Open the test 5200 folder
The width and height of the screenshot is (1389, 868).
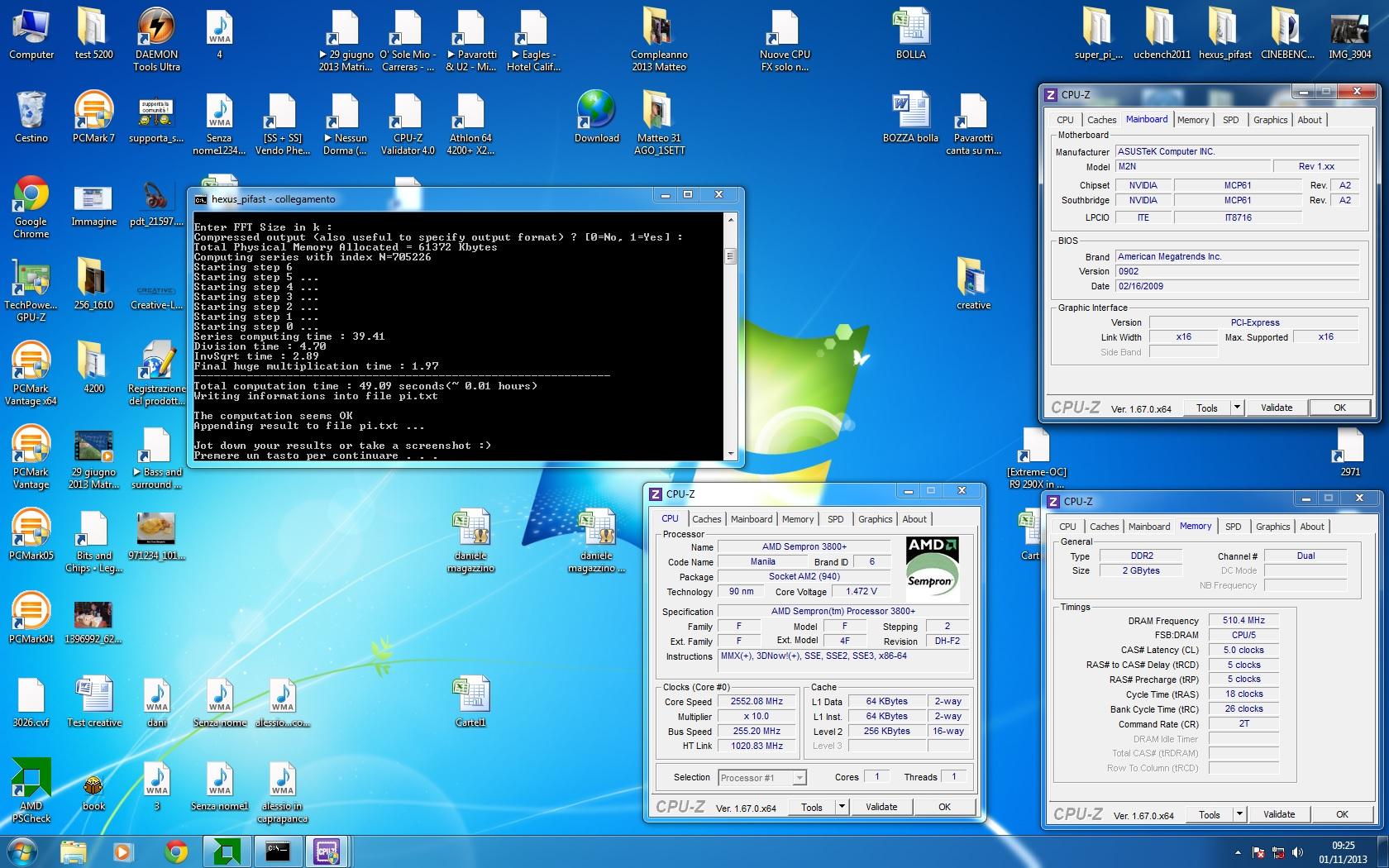point(93,35)
